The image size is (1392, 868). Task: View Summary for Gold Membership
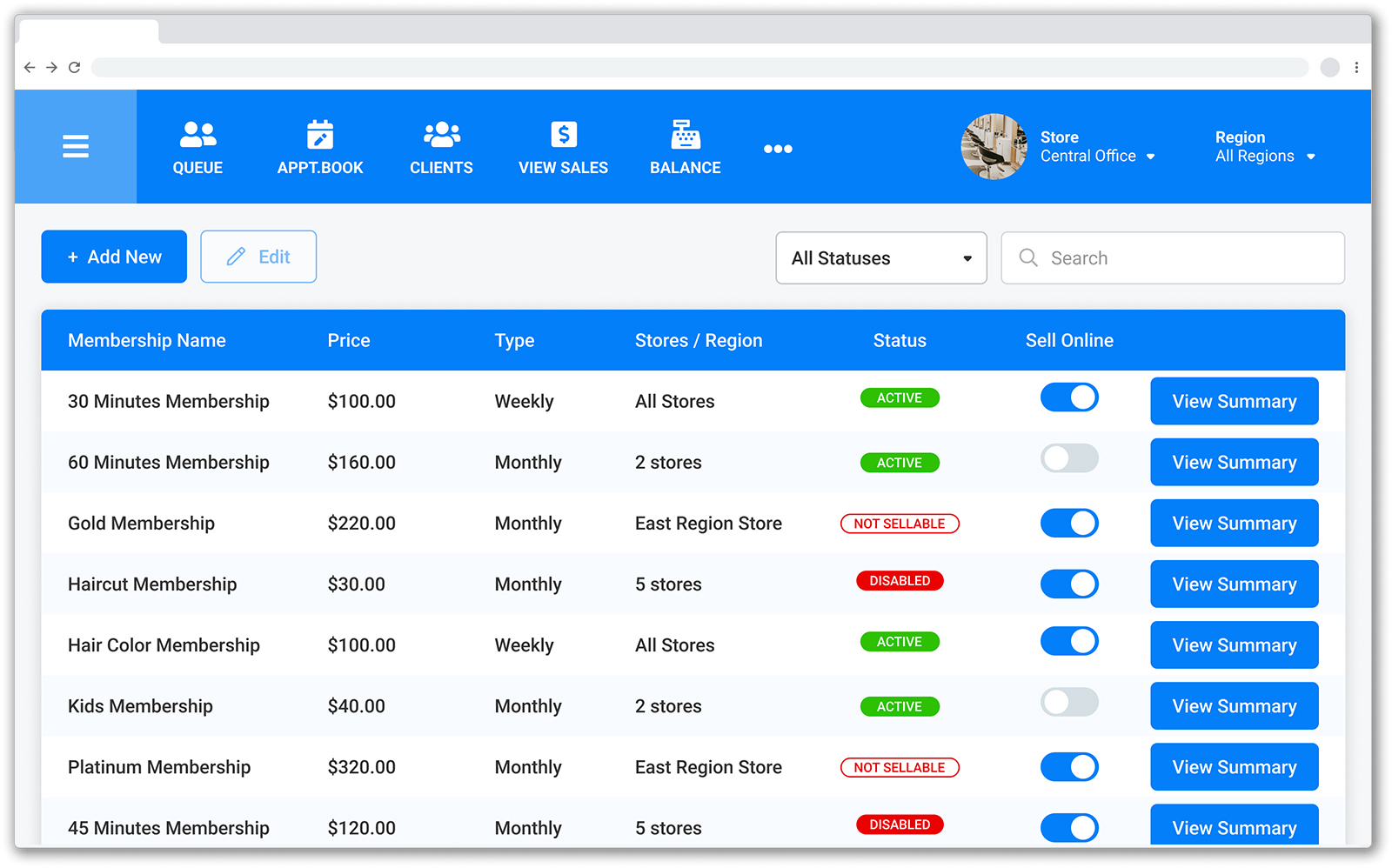click(1234, 523)
